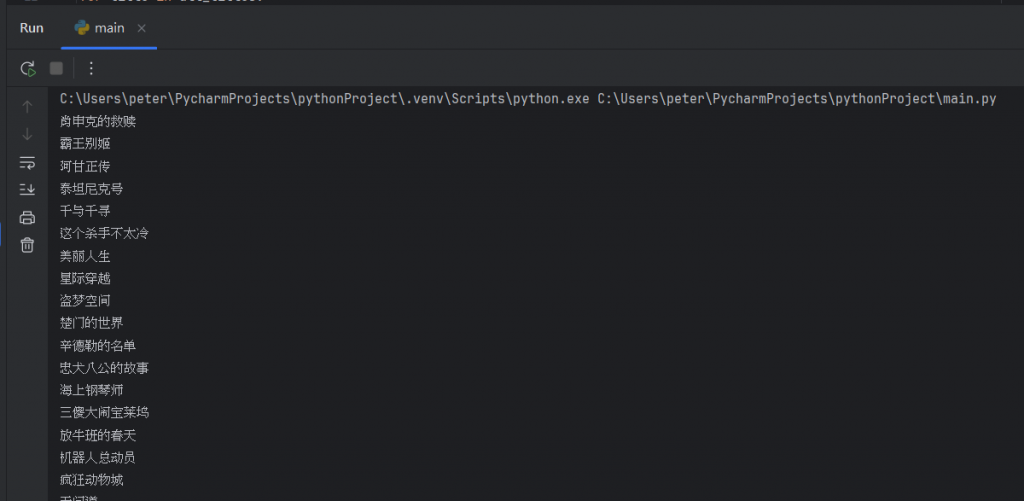Select output line 三傻大闹宝莱坞
The width and height of the screenshot is (1024, 501).
point(104,412)
